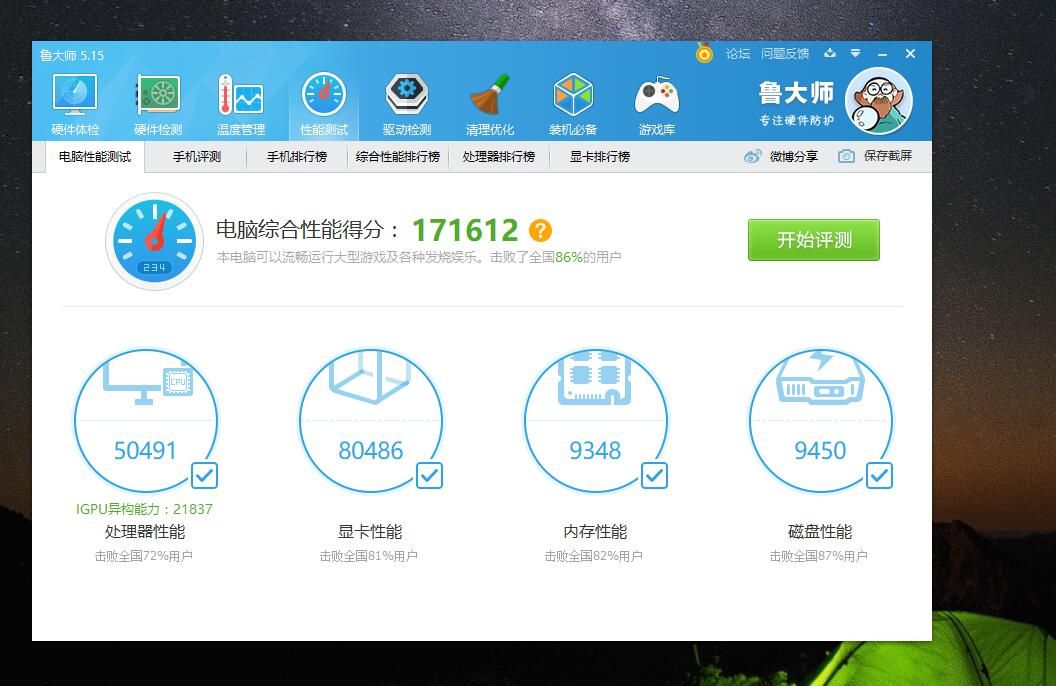
Task: Open the 游戏库 game library icon
Action: pyautogui.click(x=657, y=100)
